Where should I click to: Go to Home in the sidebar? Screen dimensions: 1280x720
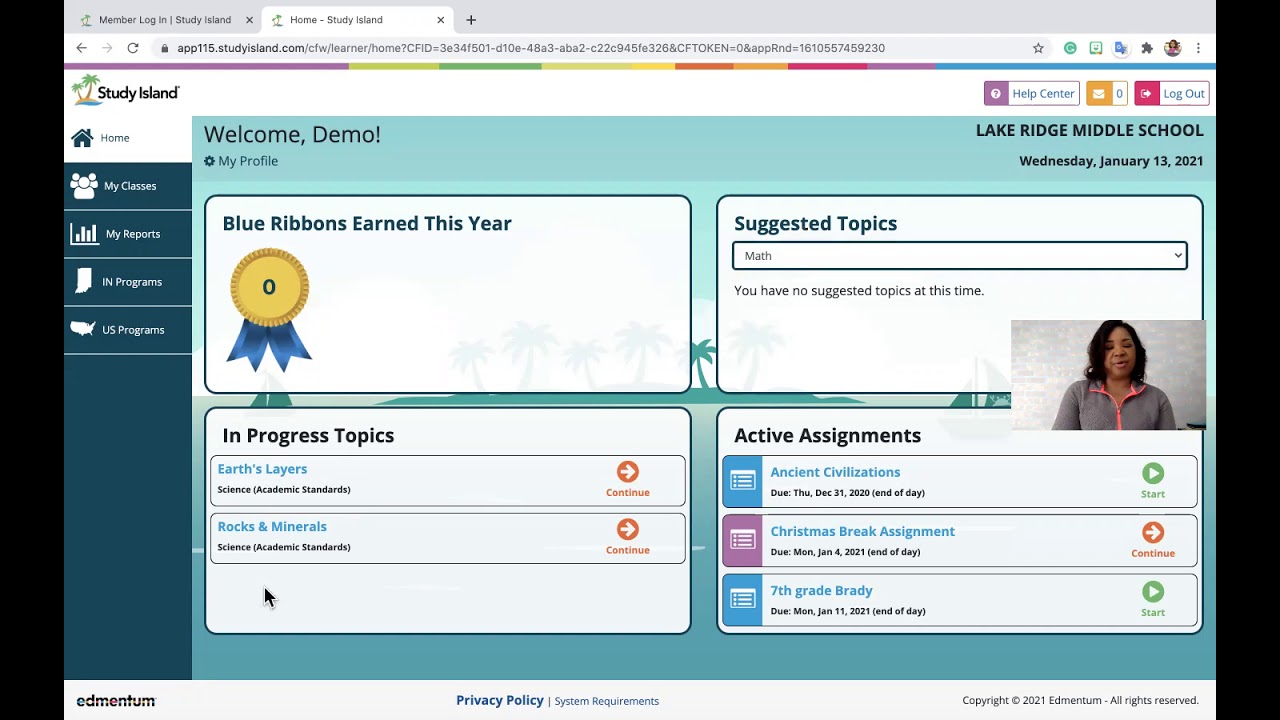tap(128, 138)
